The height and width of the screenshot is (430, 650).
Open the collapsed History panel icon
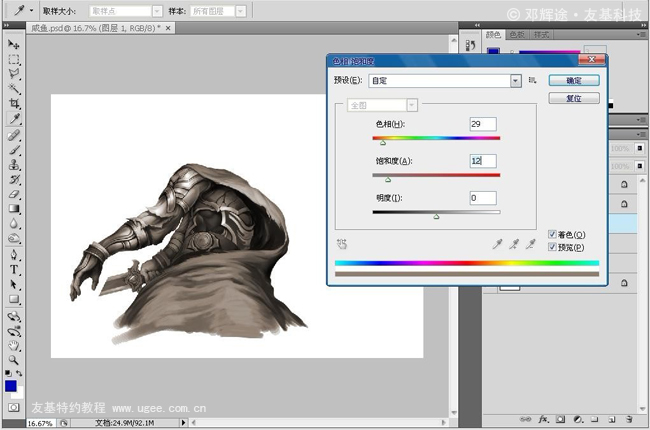point(471,45)
